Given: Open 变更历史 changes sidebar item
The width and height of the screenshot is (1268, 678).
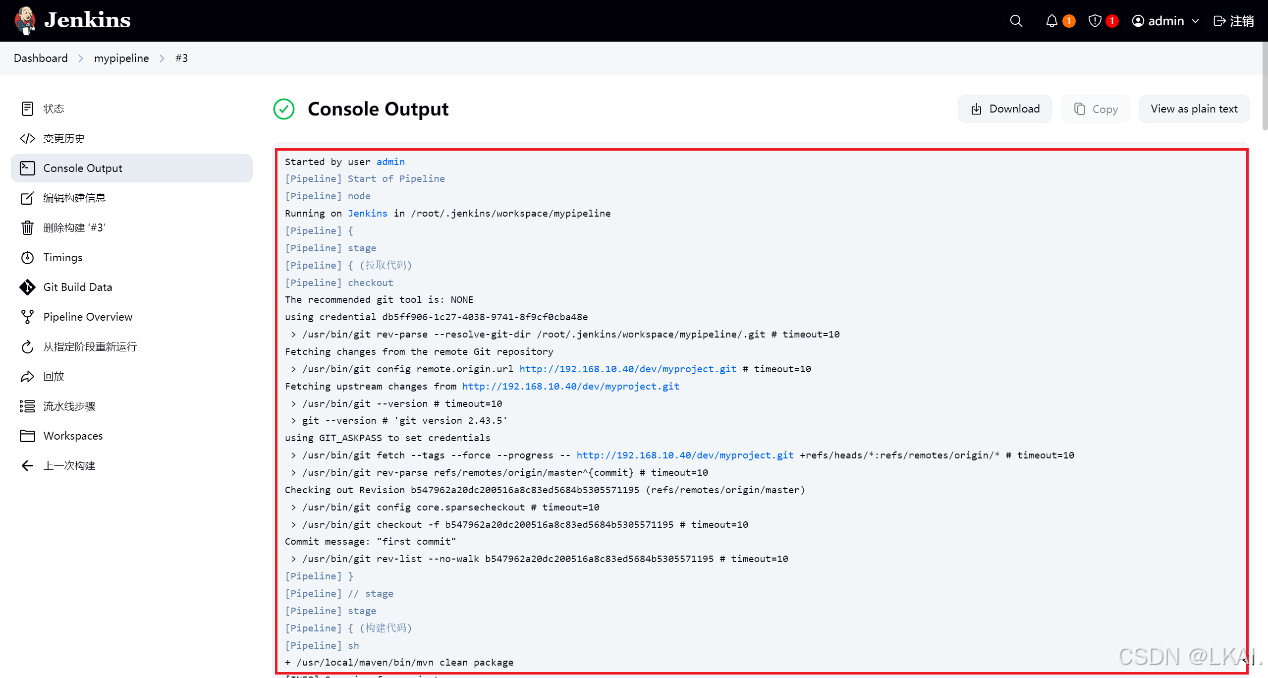Looking at the screenshot, I should coord(132,138).
